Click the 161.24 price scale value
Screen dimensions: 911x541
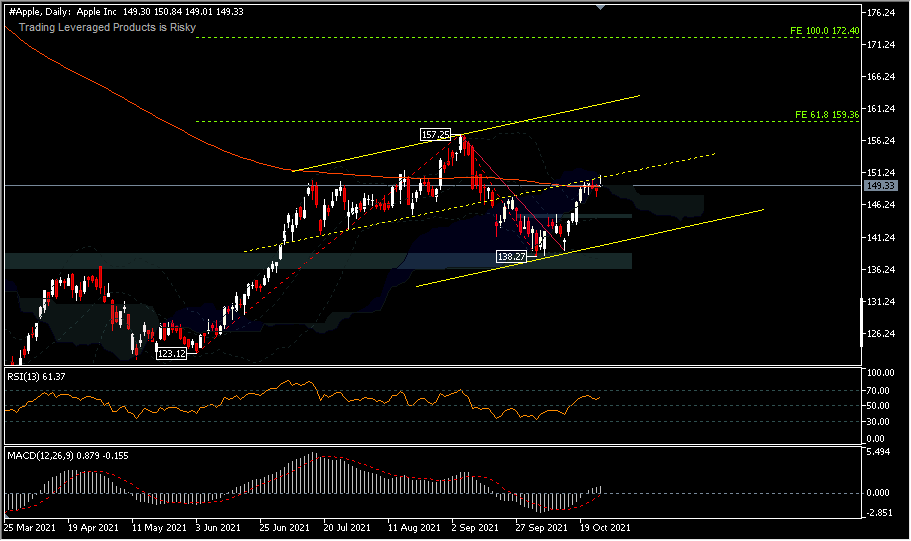point(880,109)
